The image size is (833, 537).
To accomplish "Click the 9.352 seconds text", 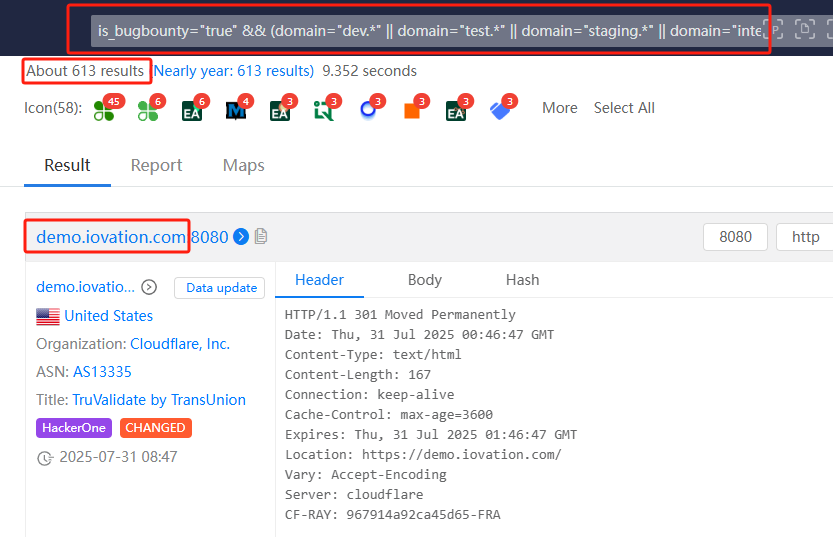I will pos(369,71).
